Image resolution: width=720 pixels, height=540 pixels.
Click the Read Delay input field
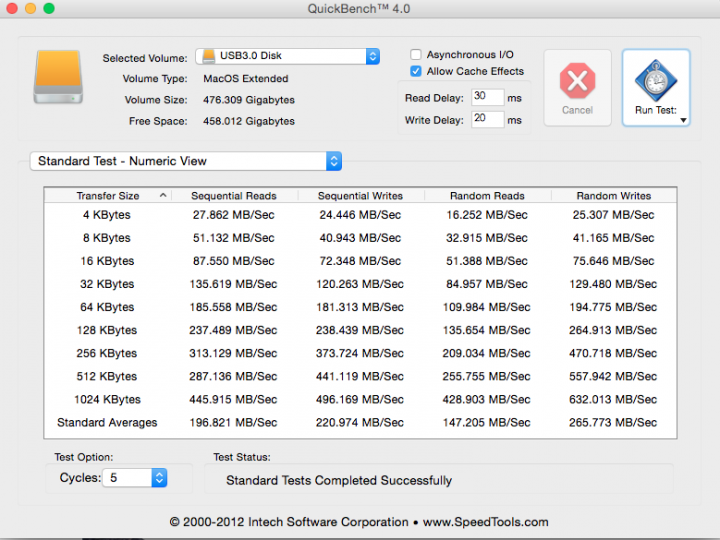(x=487, y=97)
